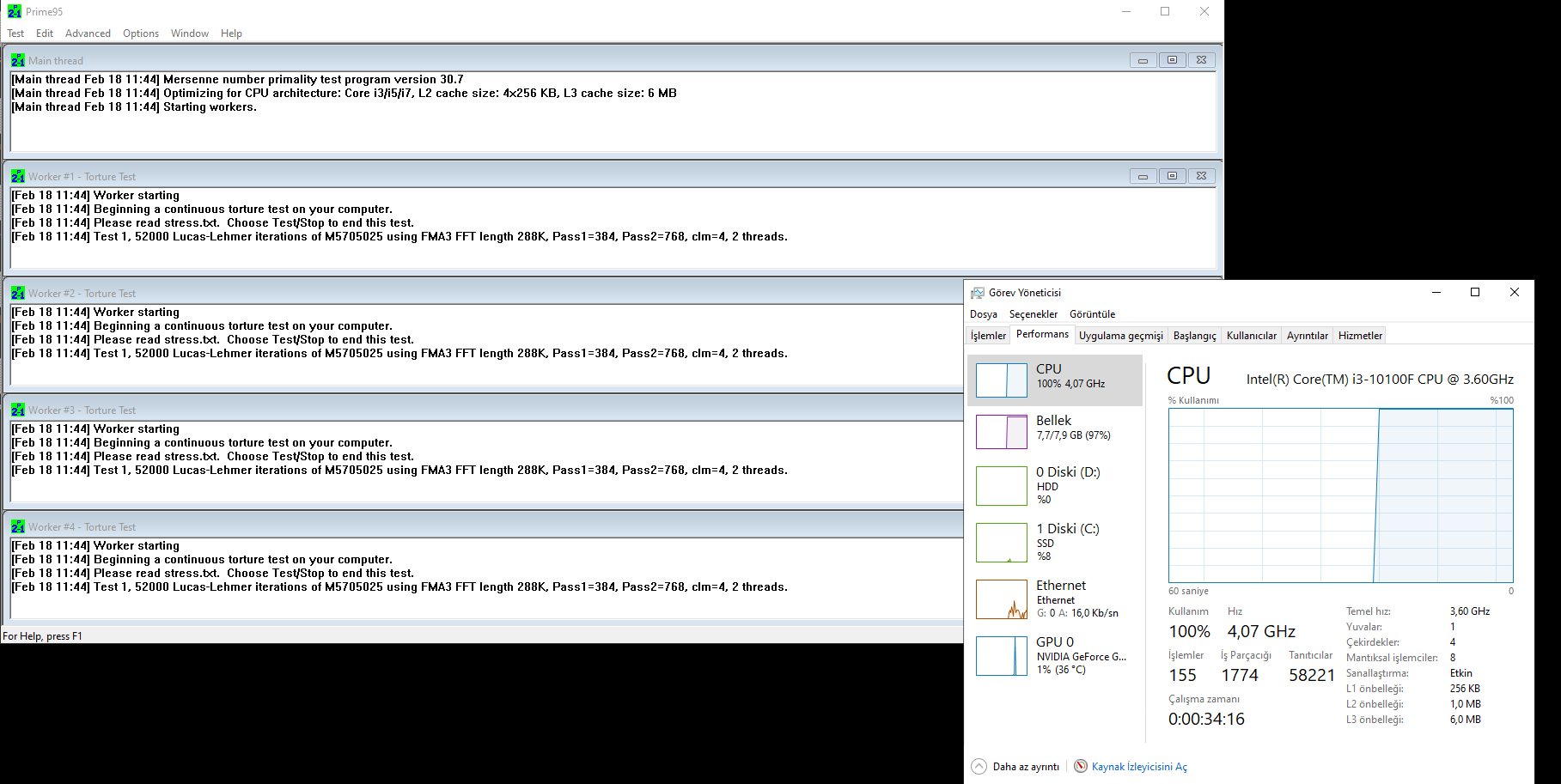
Task: Switch to the Hizmetler tab
Action: [1360, 336]
